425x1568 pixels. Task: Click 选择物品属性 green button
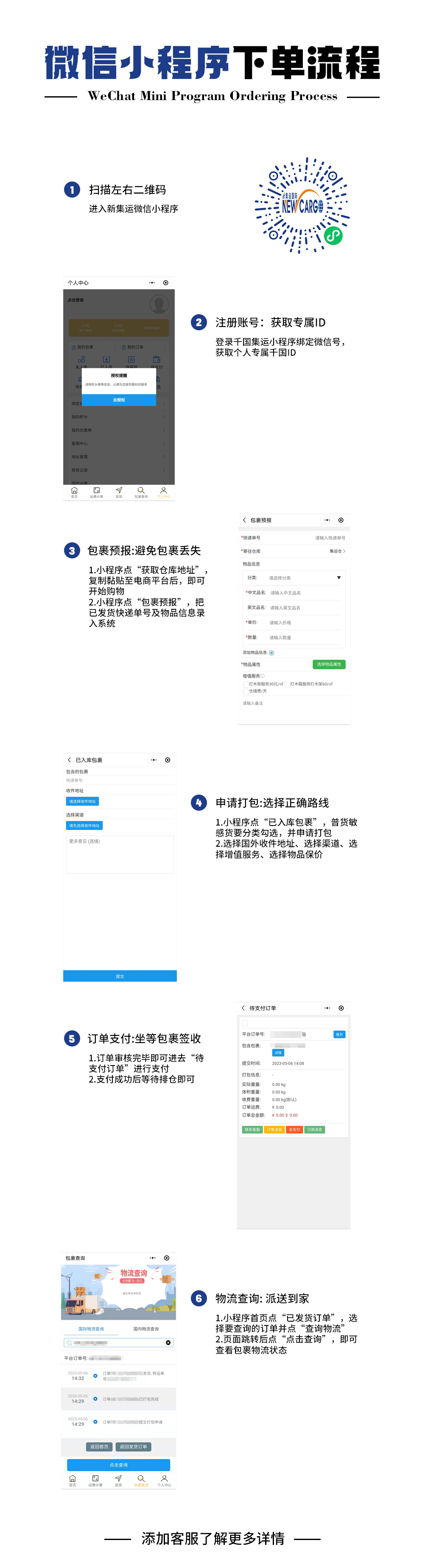coord(330,664)
